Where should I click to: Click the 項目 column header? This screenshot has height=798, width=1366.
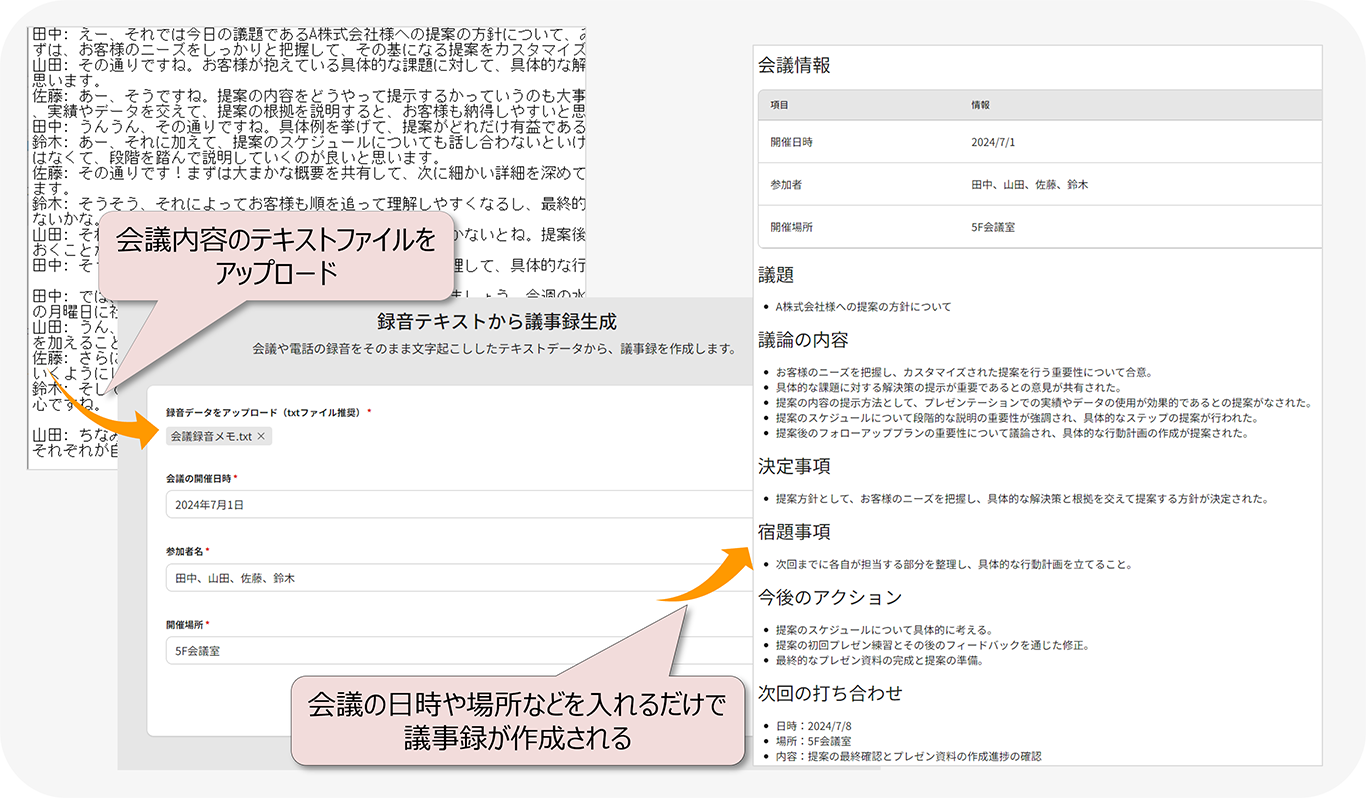(780, 105)
